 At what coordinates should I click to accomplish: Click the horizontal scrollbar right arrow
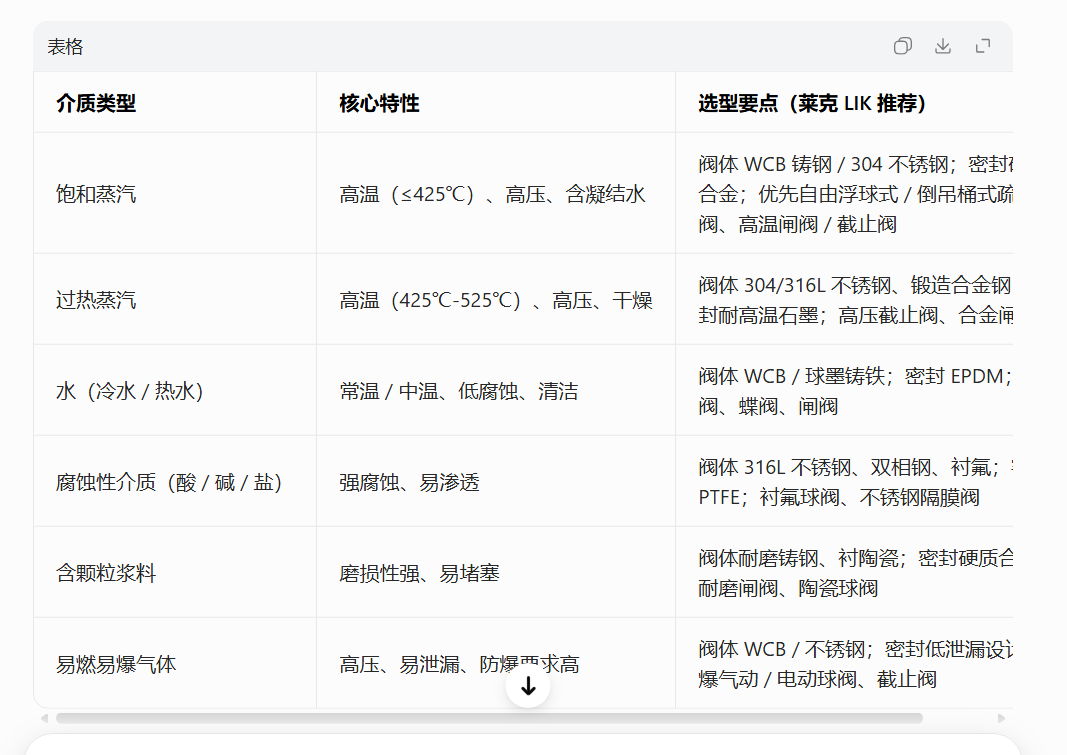click(x=1001, y=718)
